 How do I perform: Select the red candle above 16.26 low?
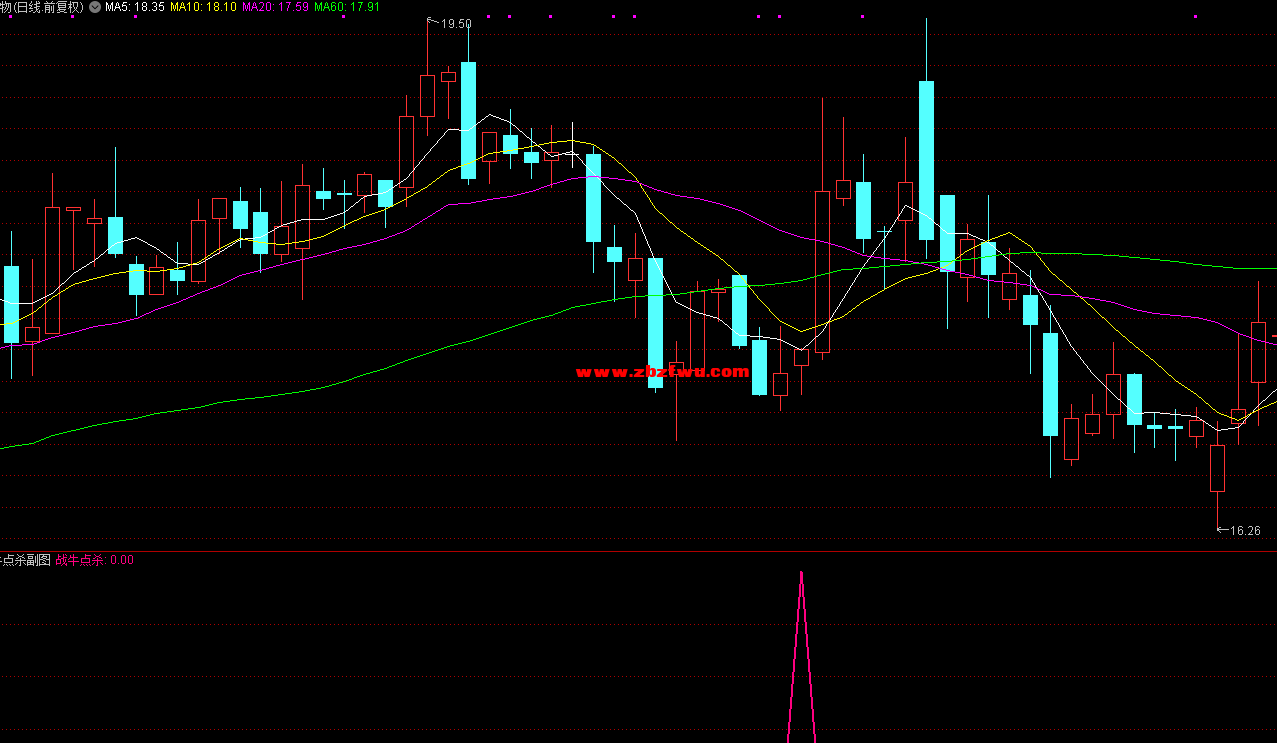(1217, 468)
